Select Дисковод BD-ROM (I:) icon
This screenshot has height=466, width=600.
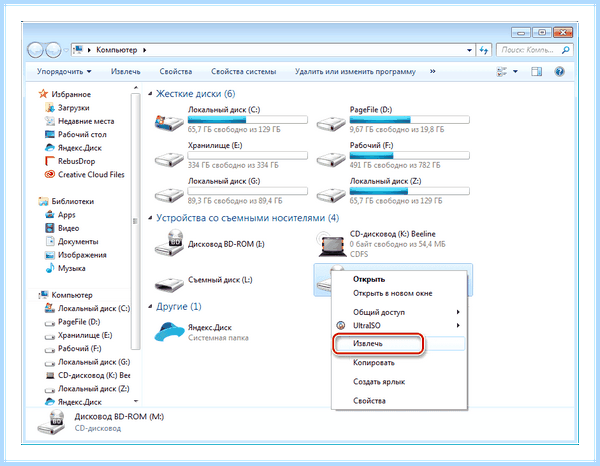tap(169, 244)
